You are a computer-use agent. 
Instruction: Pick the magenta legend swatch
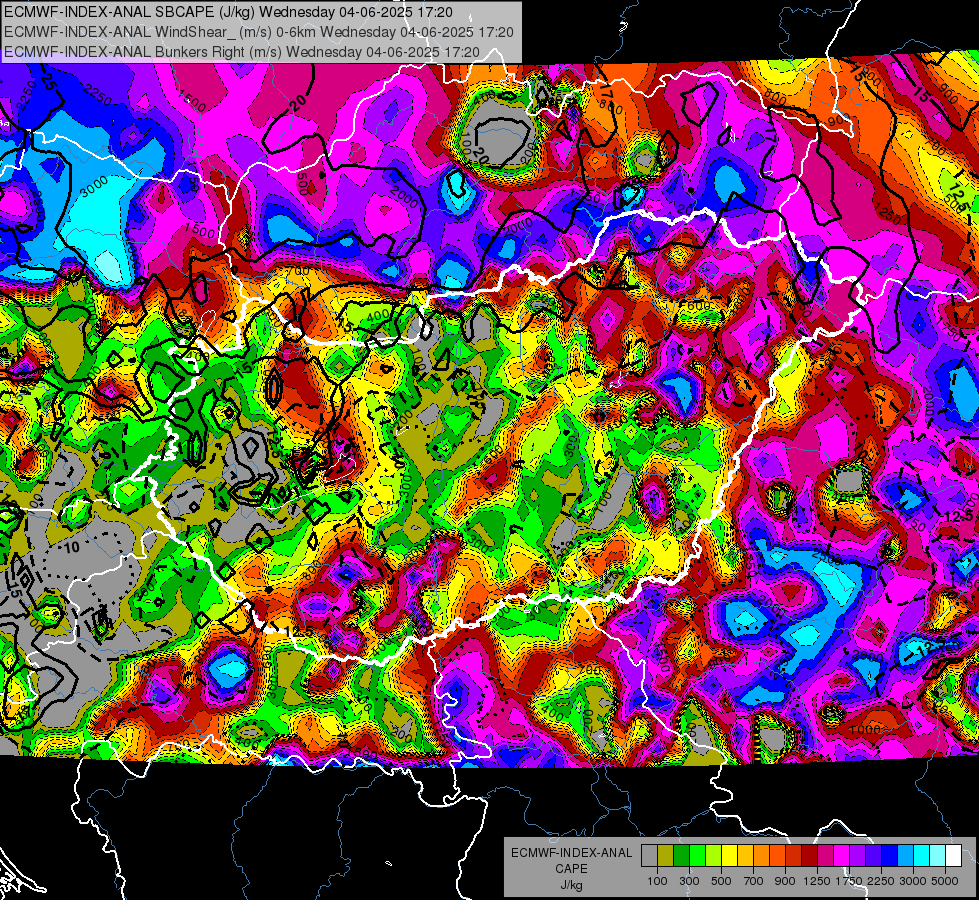click(842, 856)
